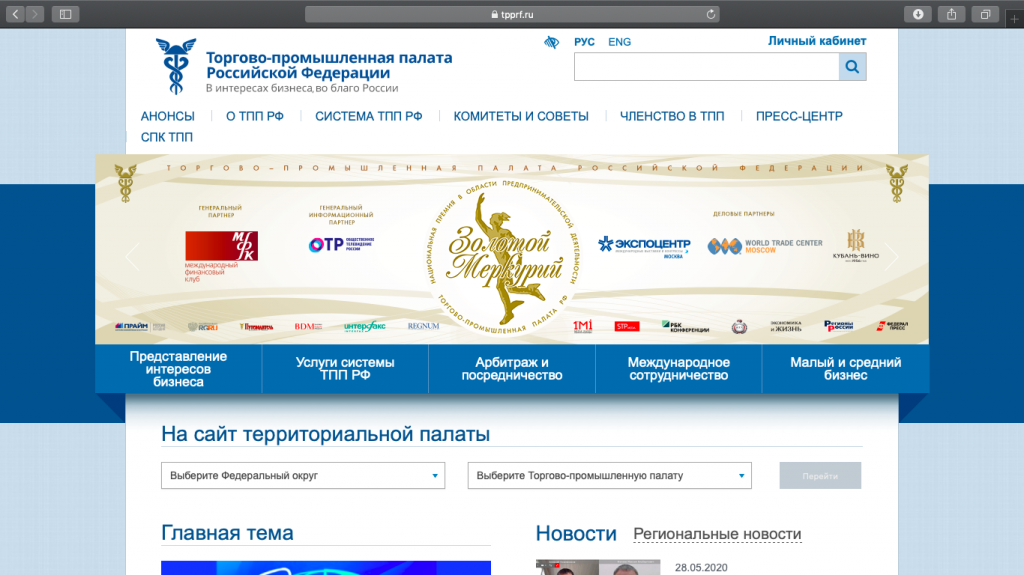Click the Интерфакс media logo
1024x575 pixels.
(364, 326)
